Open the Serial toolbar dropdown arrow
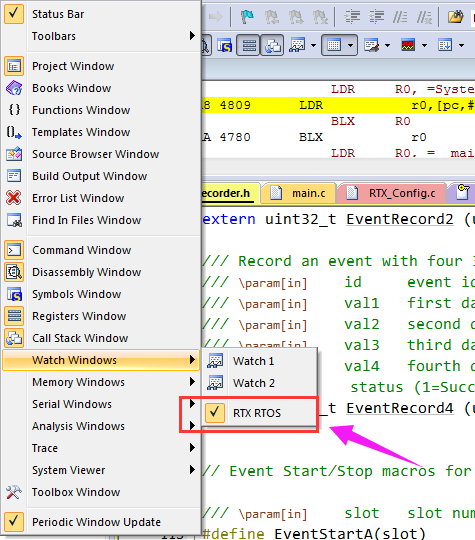Screen dimensions: 475x540 click(x=388, y=45)
